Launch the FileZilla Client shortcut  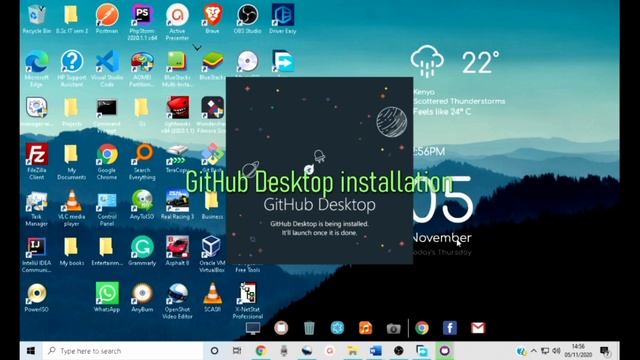click(37, 161)
